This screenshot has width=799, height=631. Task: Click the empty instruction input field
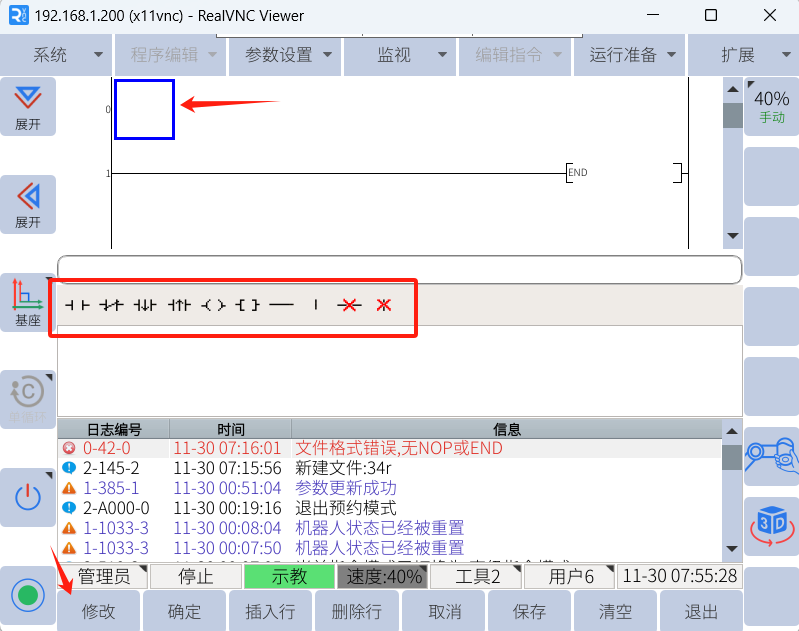(399, 269)
